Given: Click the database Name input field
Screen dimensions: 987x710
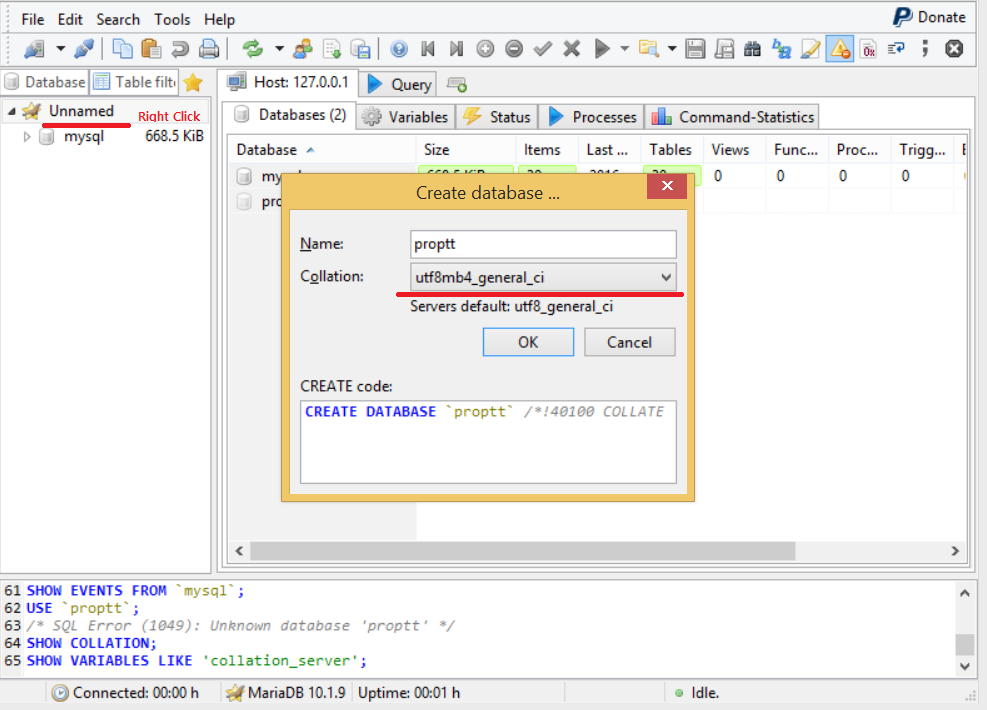Looking at the screenshot, I should click(x=544, y=244).
